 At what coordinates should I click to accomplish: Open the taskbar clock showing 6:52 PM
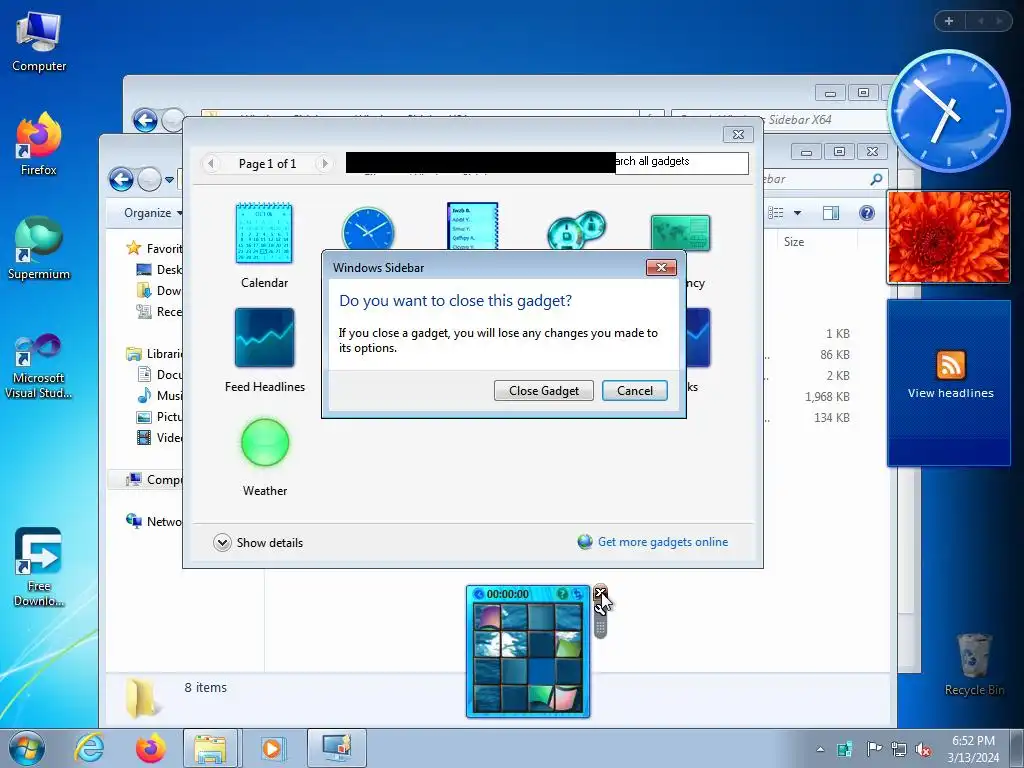(973, 749)
